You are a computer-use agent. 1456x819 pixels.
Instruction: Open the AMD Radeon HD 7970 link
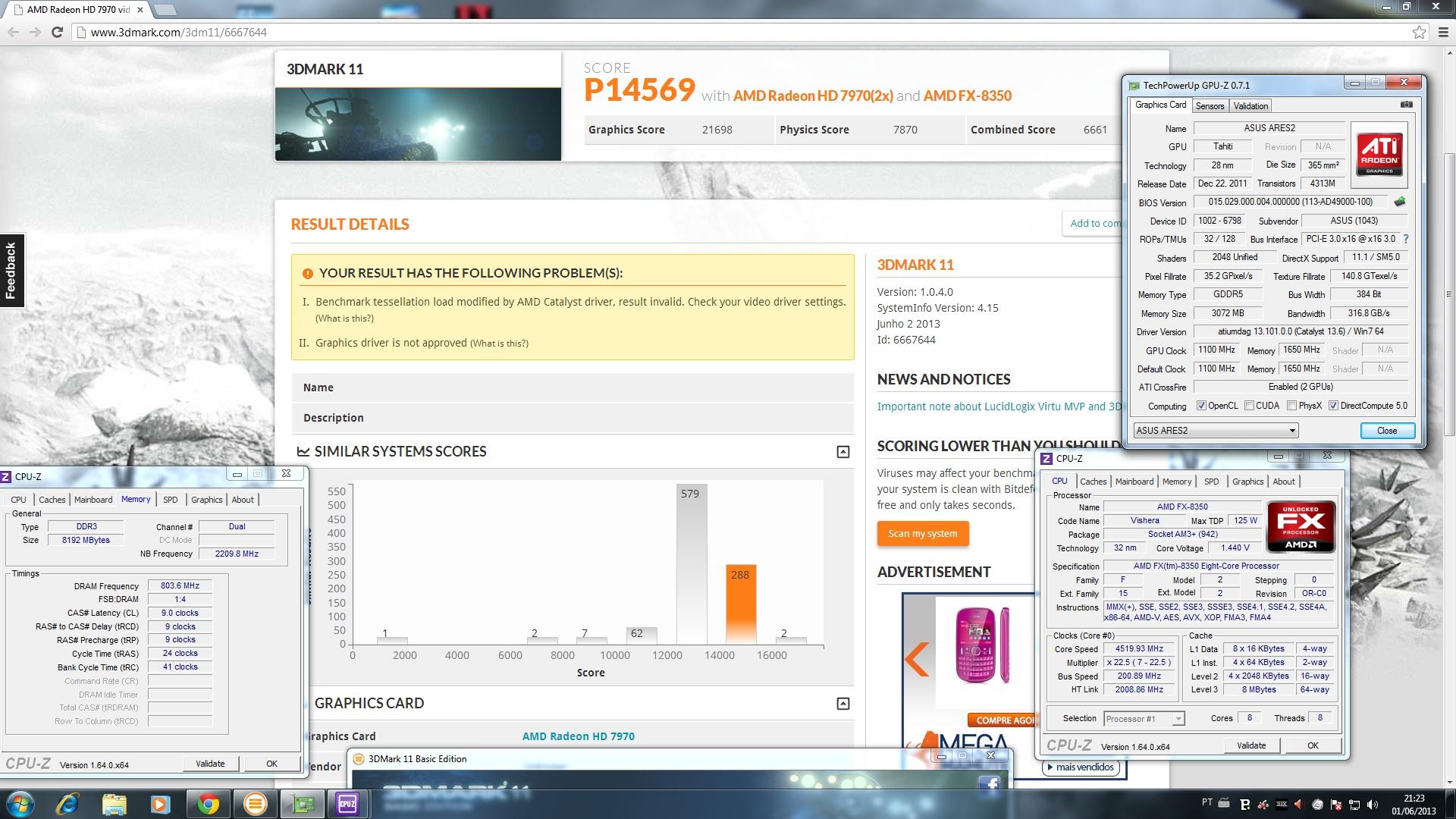(x=578, y=736)
